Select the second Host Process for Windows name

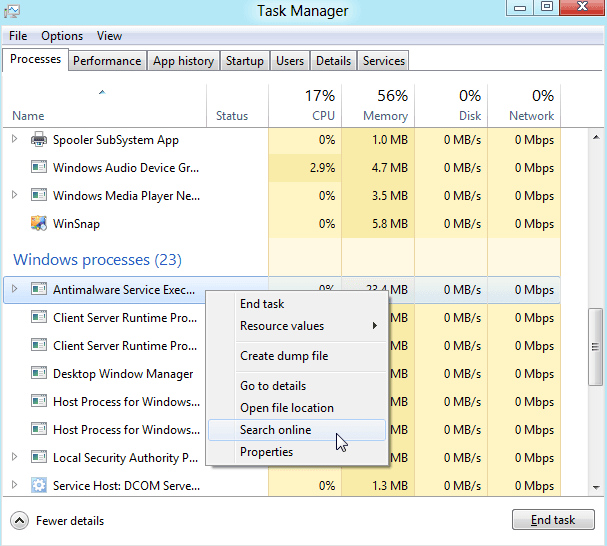(127, 430)
